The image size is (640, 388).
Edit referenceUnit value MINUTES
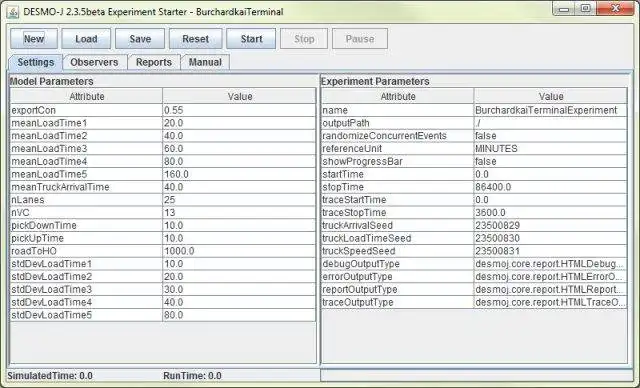click(x=551, y=149)
